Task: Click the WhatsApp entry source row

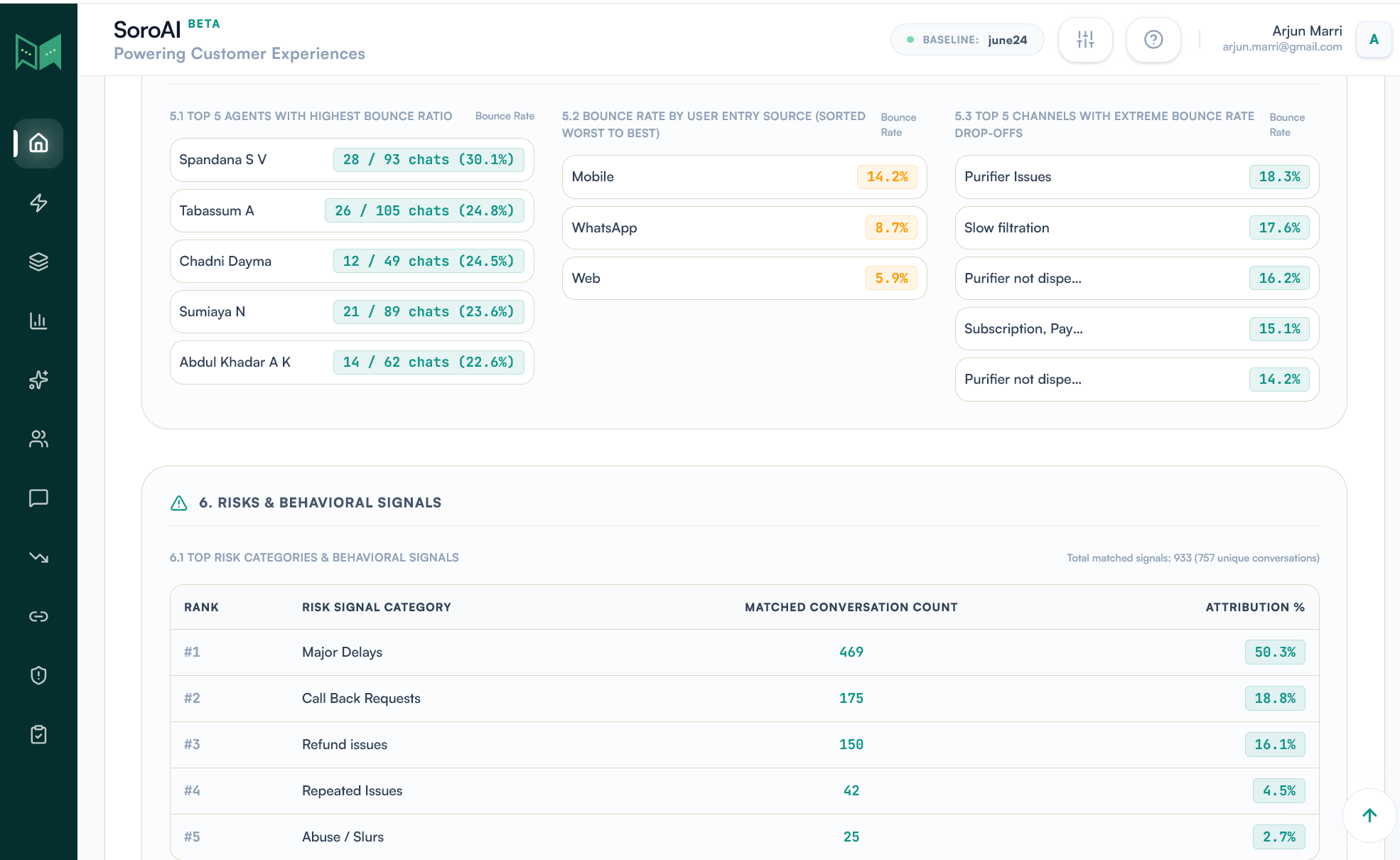Action: pos(744,227)
